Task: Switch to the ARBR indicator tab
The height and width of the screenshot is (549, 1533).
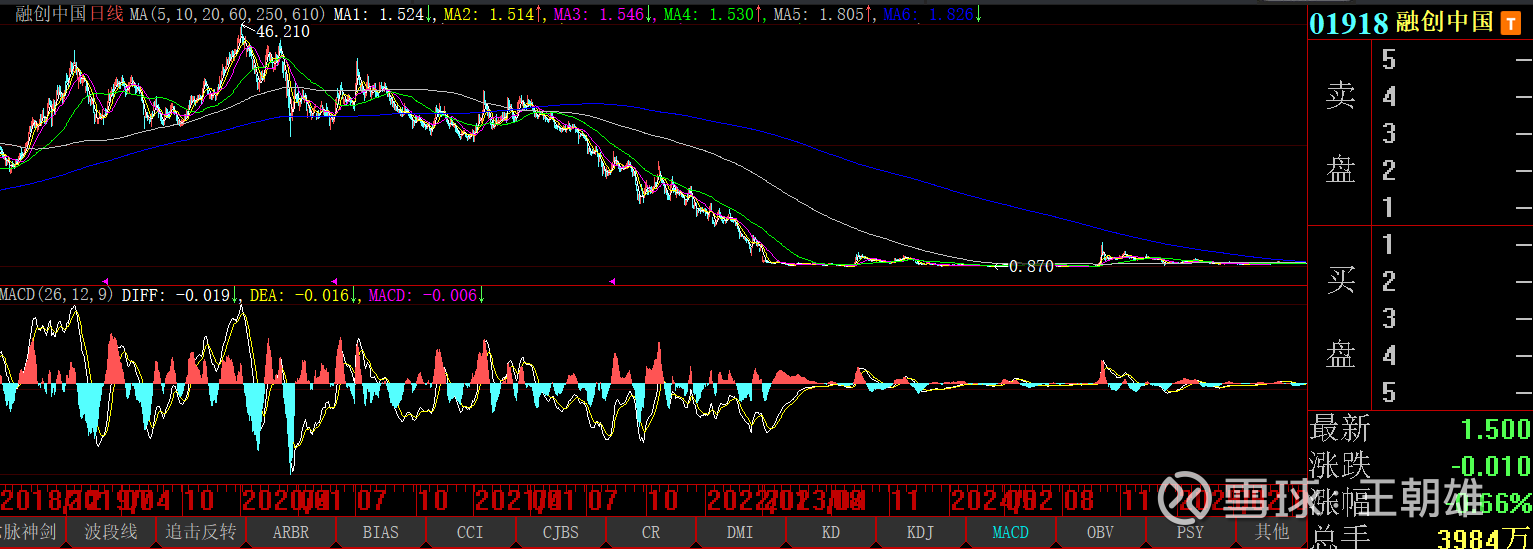Action: point(291,532)
